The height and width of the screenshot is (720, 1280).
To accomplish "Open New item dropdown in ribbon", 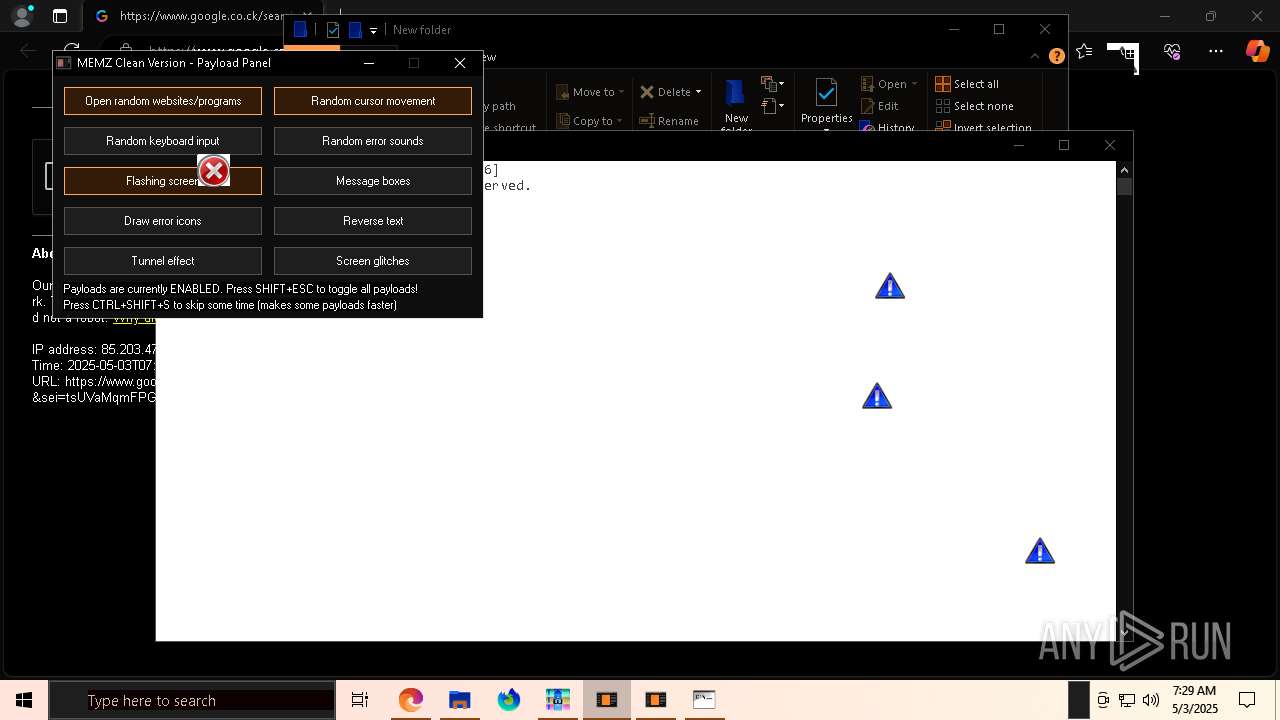I will [x=772, y=84].
